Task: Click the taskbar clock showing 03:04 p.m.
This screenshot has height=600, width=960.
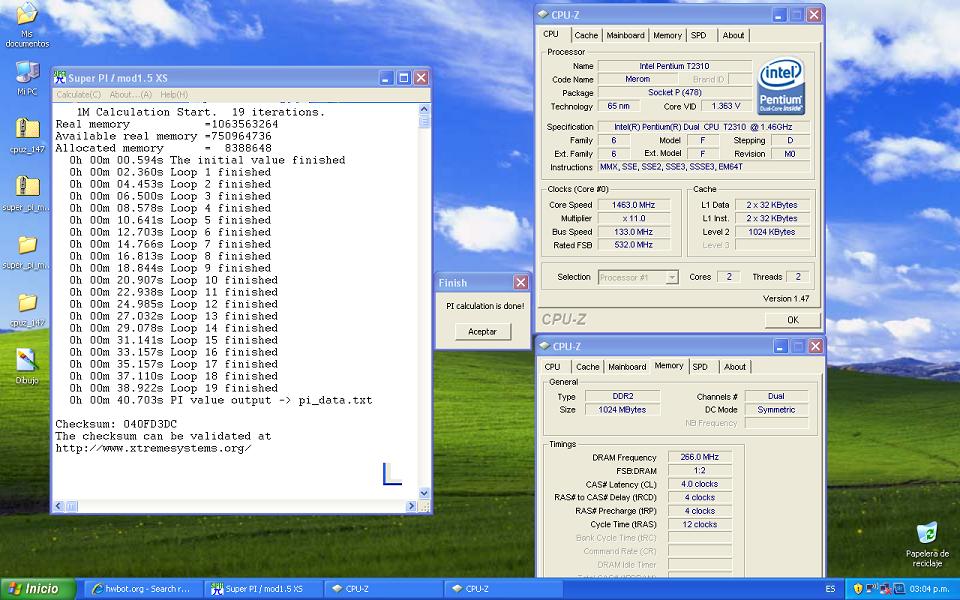Action: [929, 589]
